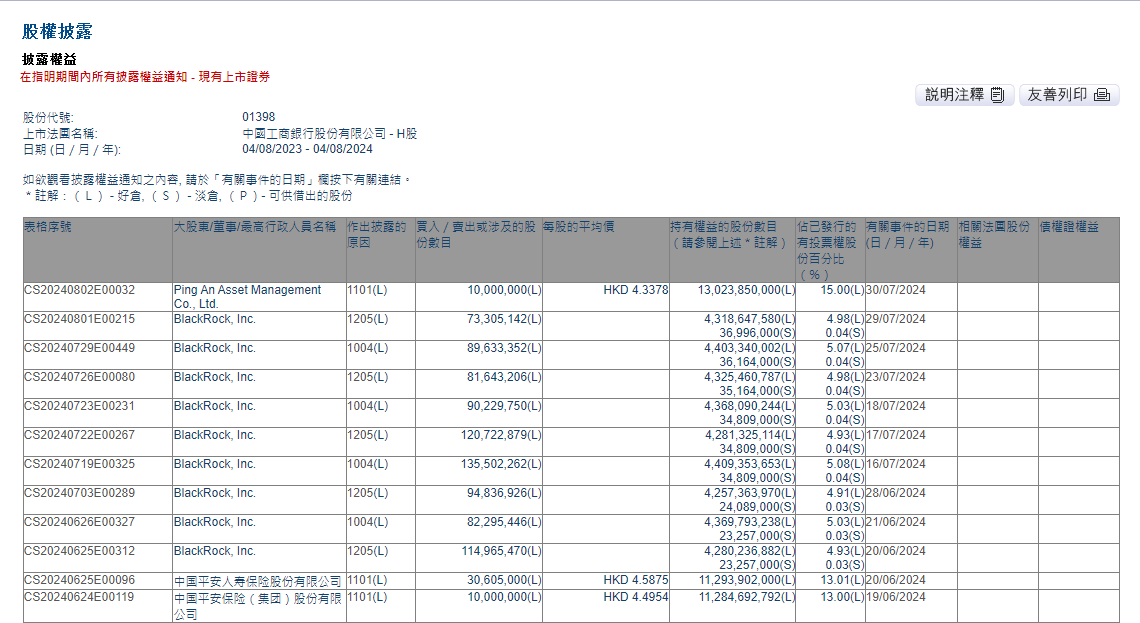Open disclosure notice CS20240726E00080

[79, 377]
